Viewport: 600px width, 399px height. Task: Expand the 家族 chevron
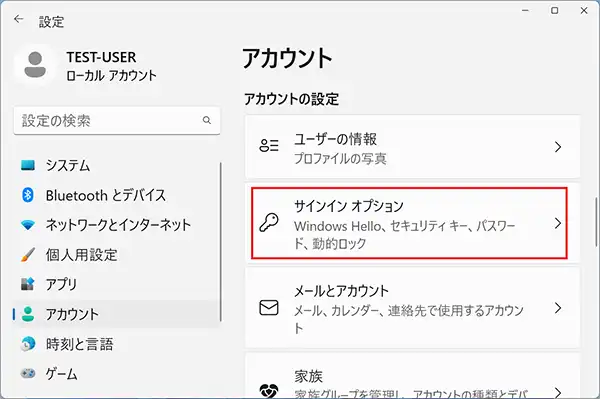[x=558, y=392]
